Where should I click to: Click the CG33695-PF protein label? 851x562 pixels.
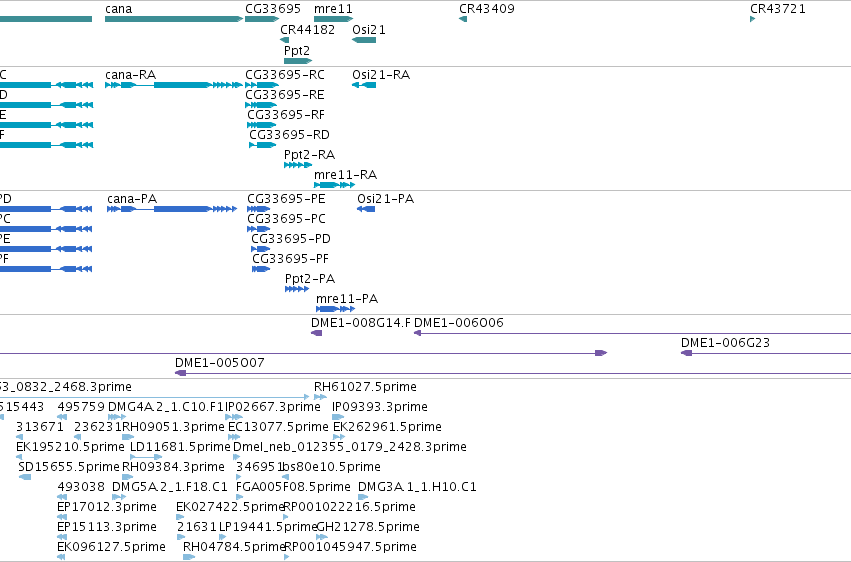[x=290, y=259]
